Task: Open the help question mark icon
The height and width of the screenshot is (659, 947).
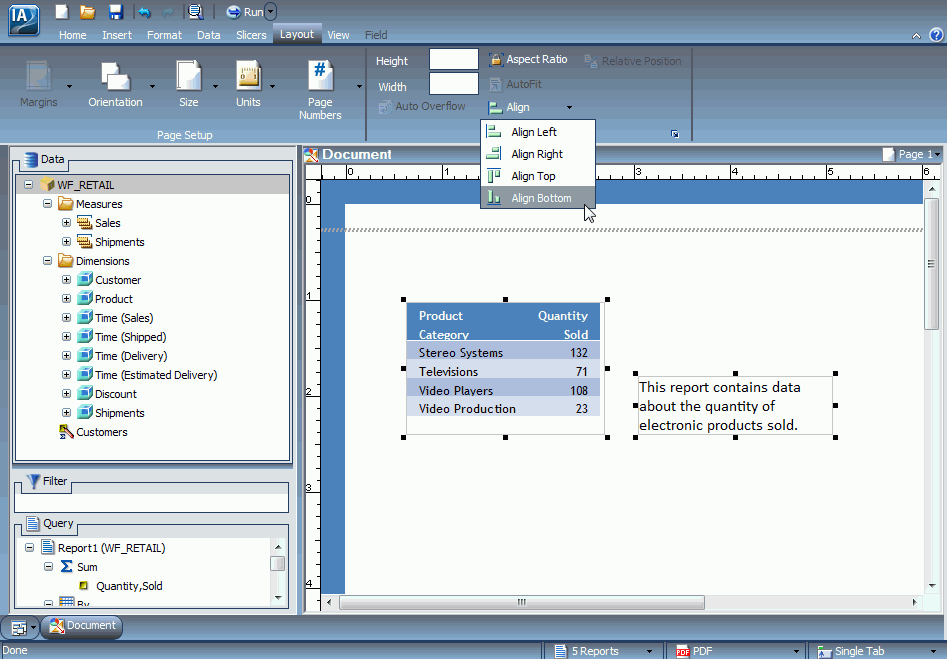Action: (936, 35)
